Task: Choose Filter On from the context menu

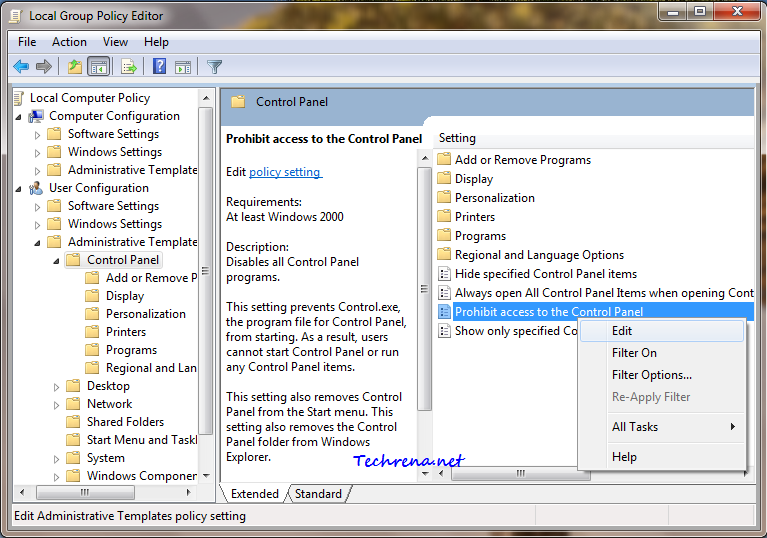Action: pos(662,353)
